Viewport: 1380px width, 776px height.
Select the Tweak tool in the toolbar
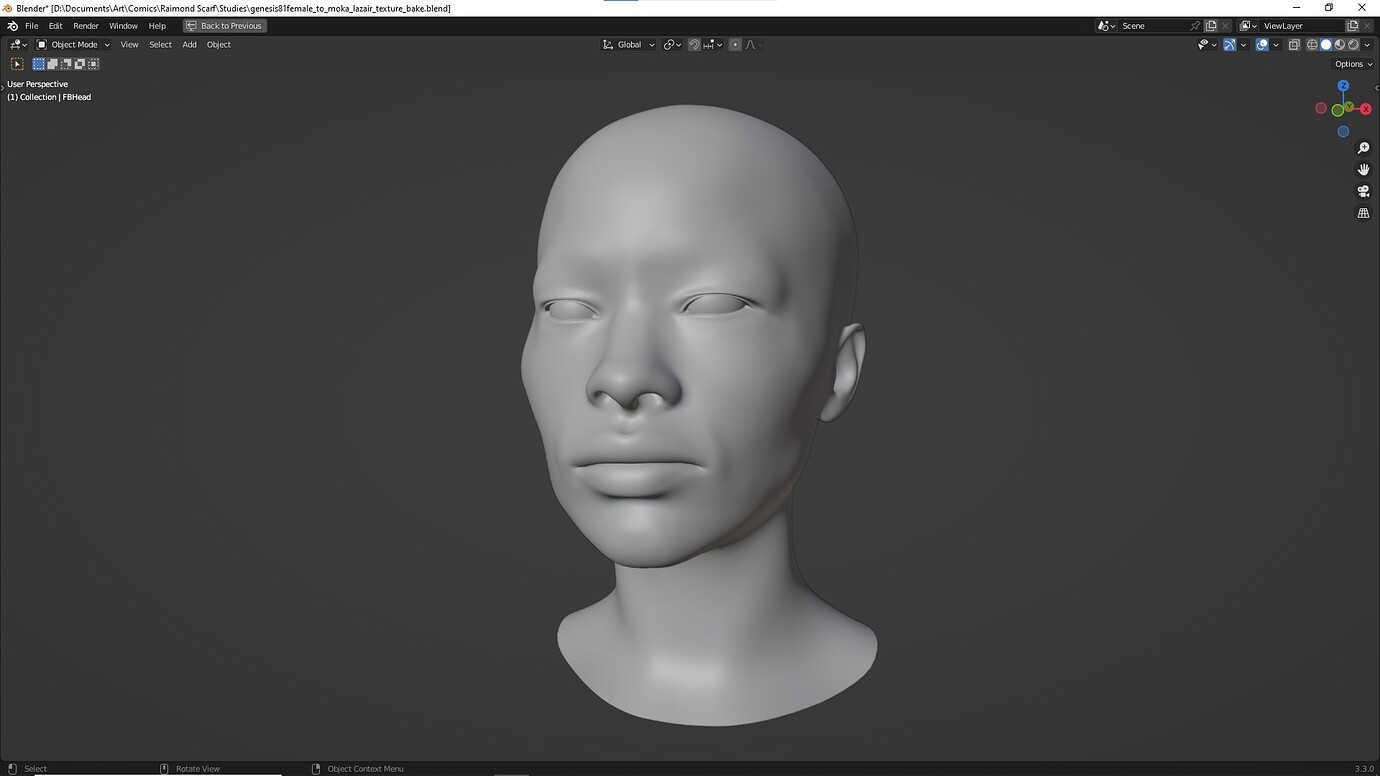pyautogui.click(x=16, y=63)
